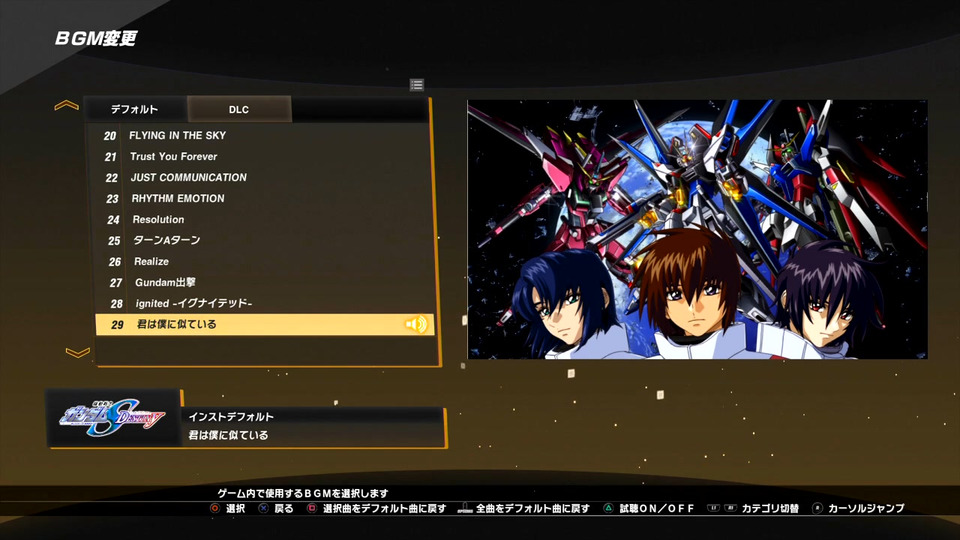Click the circle button icon for 選択
960x540 pixels.
pos(215,508)
